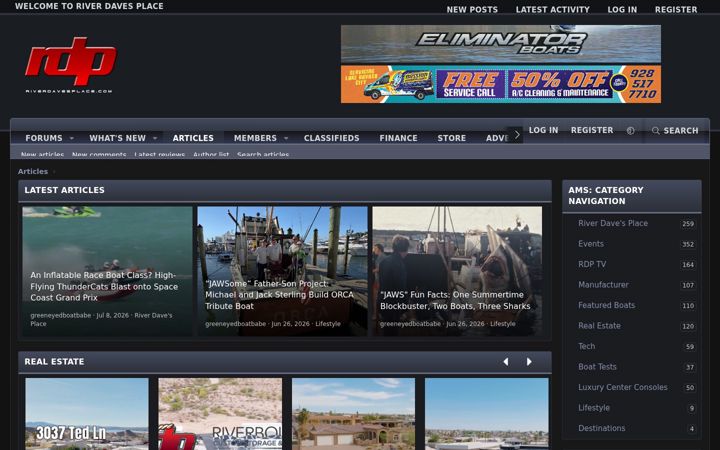720x450 pixels.
Task: Select the Lifestyle category in sidebar
Action: click(594, 408)
